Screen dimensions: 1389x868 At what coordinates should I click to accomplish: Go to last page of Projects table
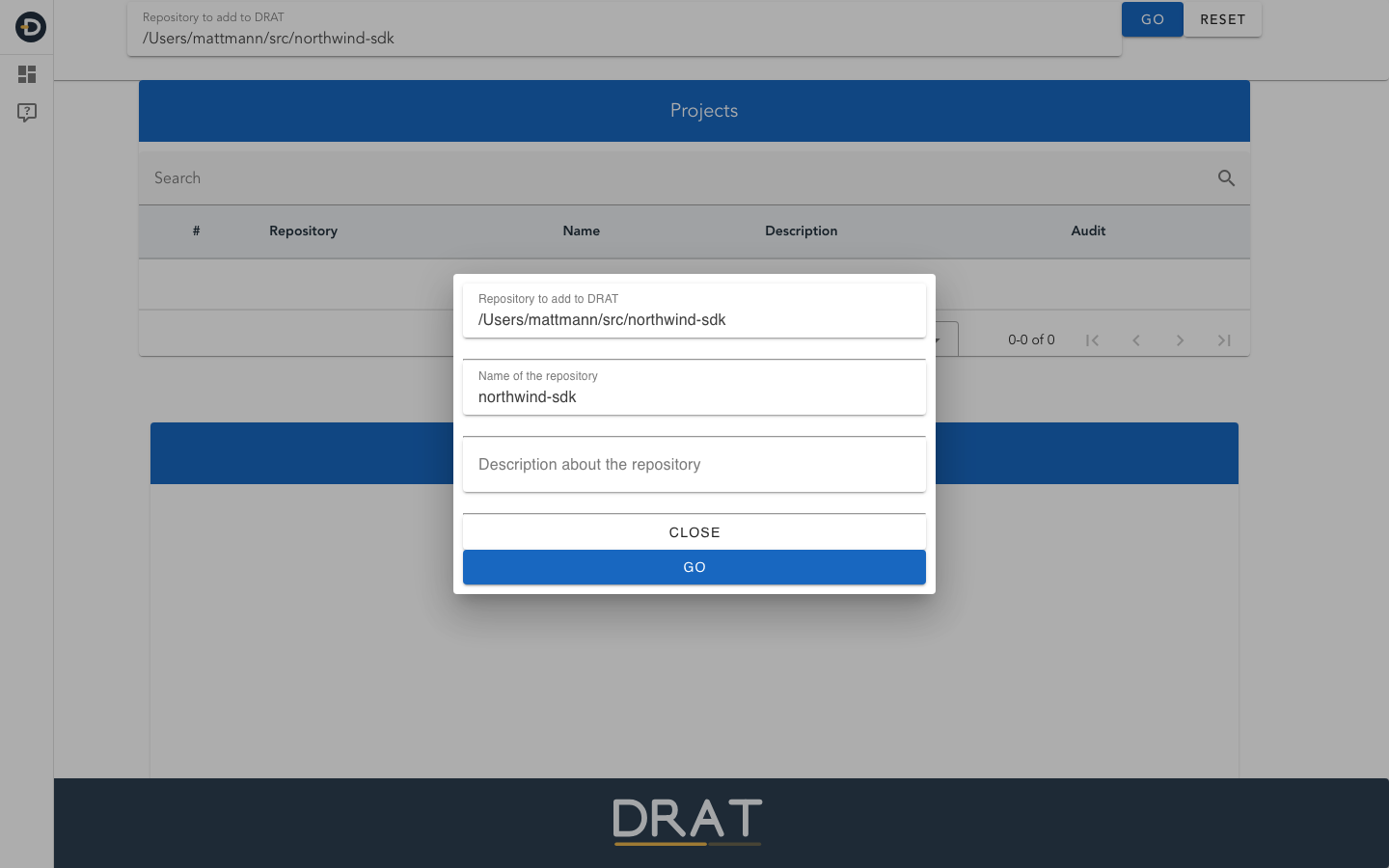[1224, 340]
